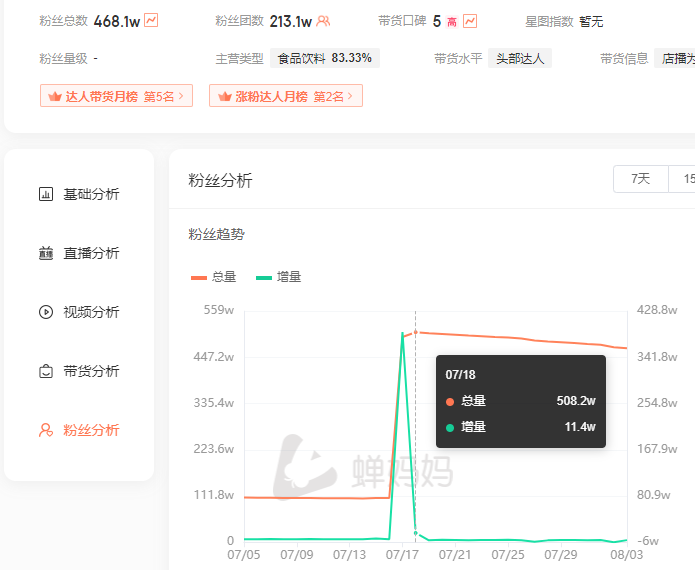Screen dimensions: 695x570
Task: Click the fan group icon beside 213.1w
Action: pos(323,21)
